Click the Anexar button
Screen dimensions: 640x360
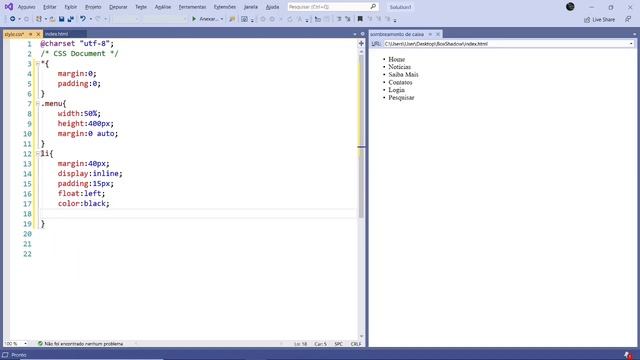click(208, 19)
